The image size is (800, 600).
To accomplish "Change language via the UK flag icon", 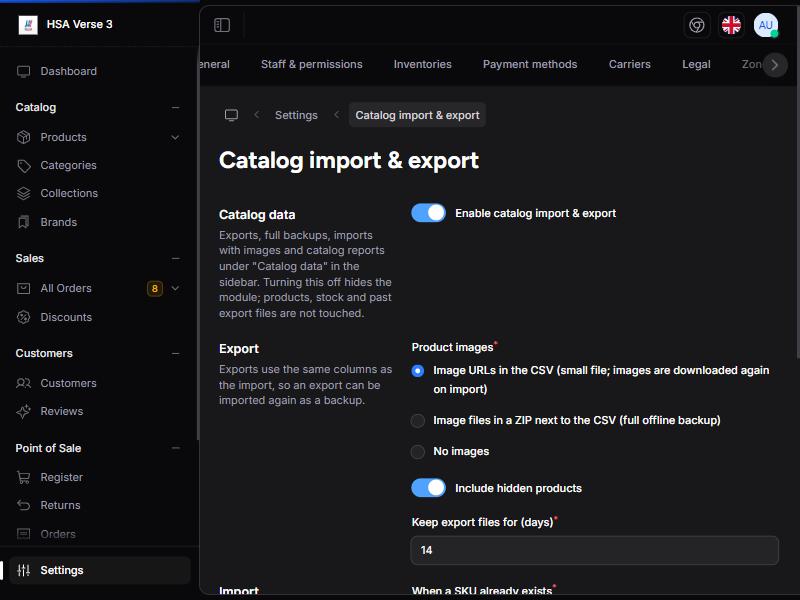I will (x=731, y=25).
